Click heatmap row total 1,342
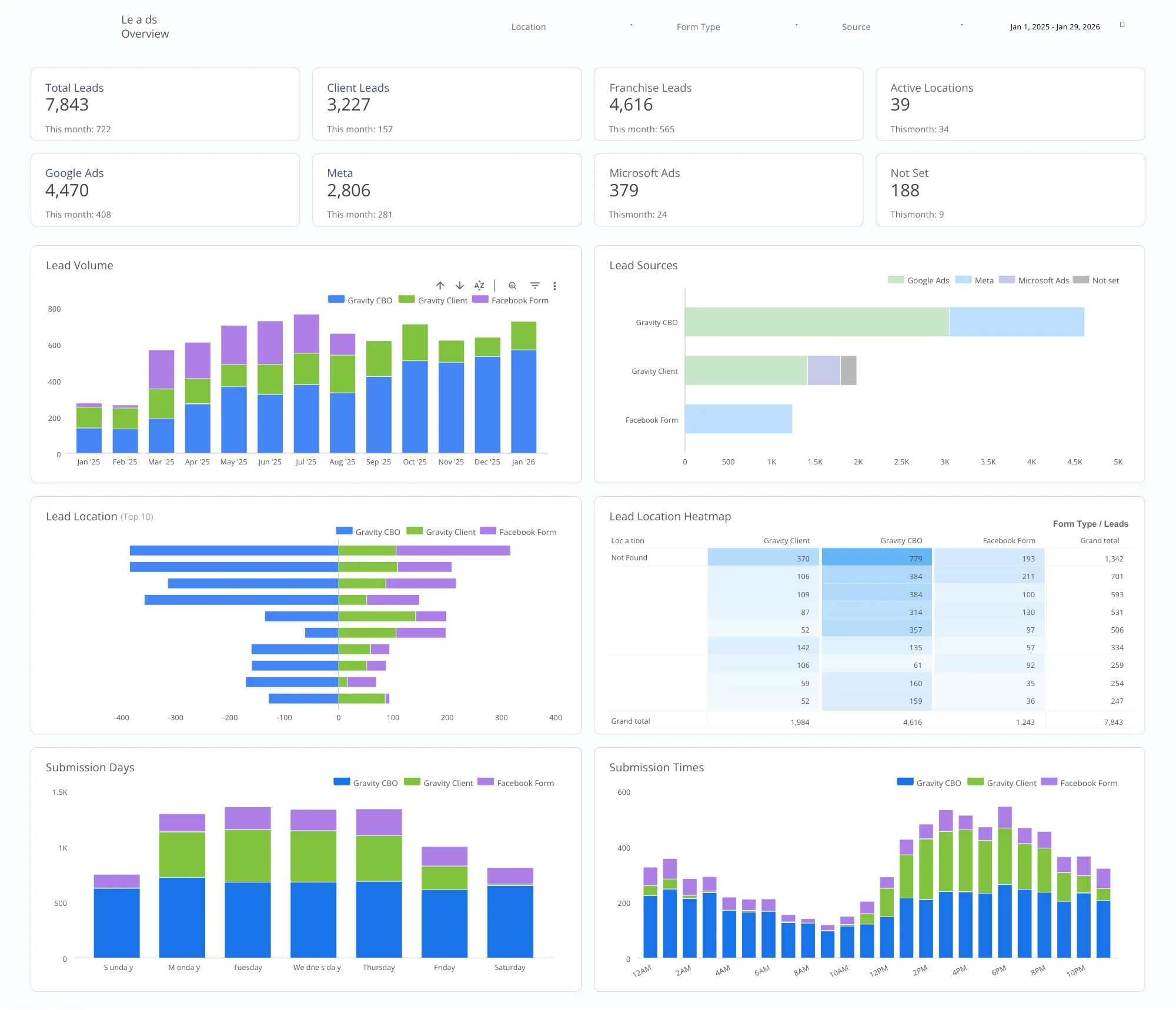The width and height of the screenshot is (1176, 1010). (1114, 558)
